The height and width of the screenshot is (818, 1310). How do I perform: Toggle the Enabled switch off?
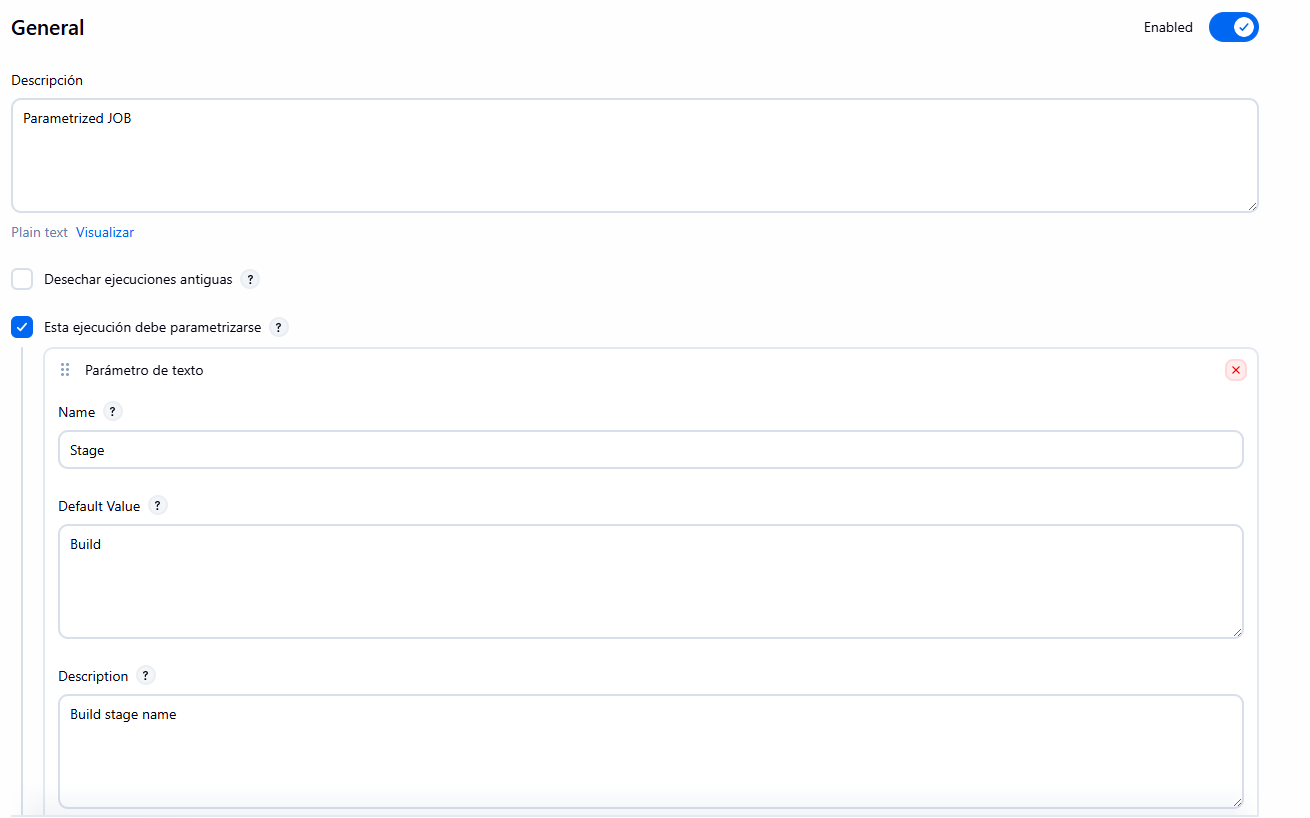click(1233, 27)
